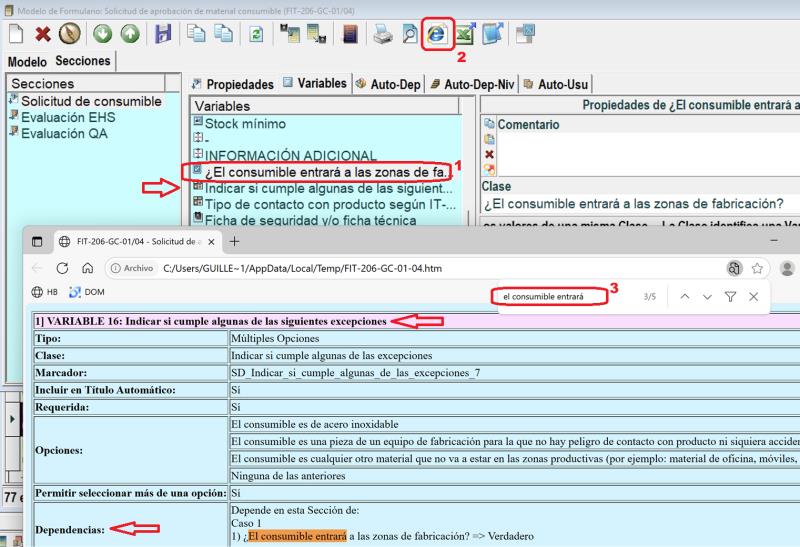This screenshot has width=800, height=547.
Task: Click the blue floppy disk save icon
Action: pos(163,35)
